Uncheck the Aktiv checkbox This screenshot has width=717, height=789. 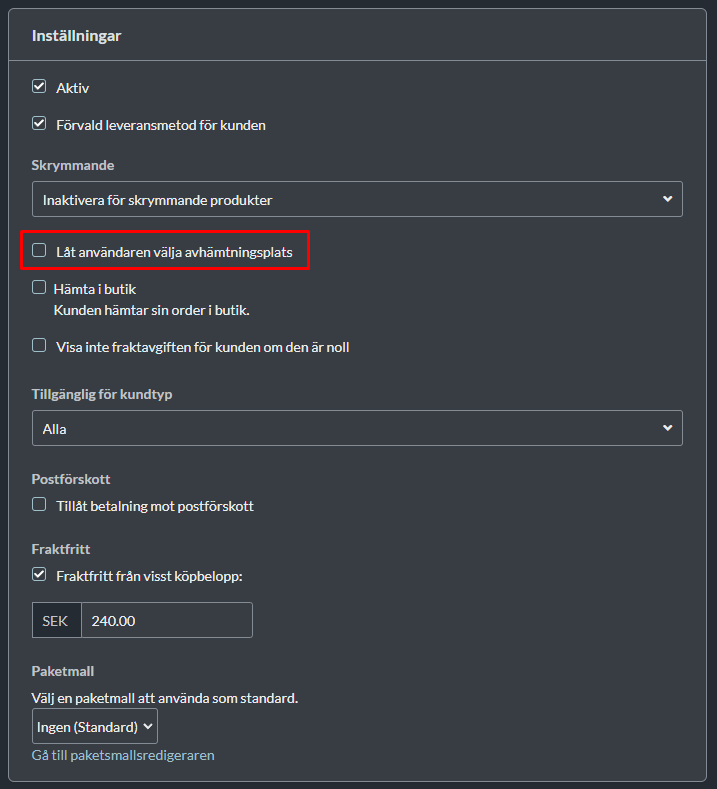[x=39, y=87]
